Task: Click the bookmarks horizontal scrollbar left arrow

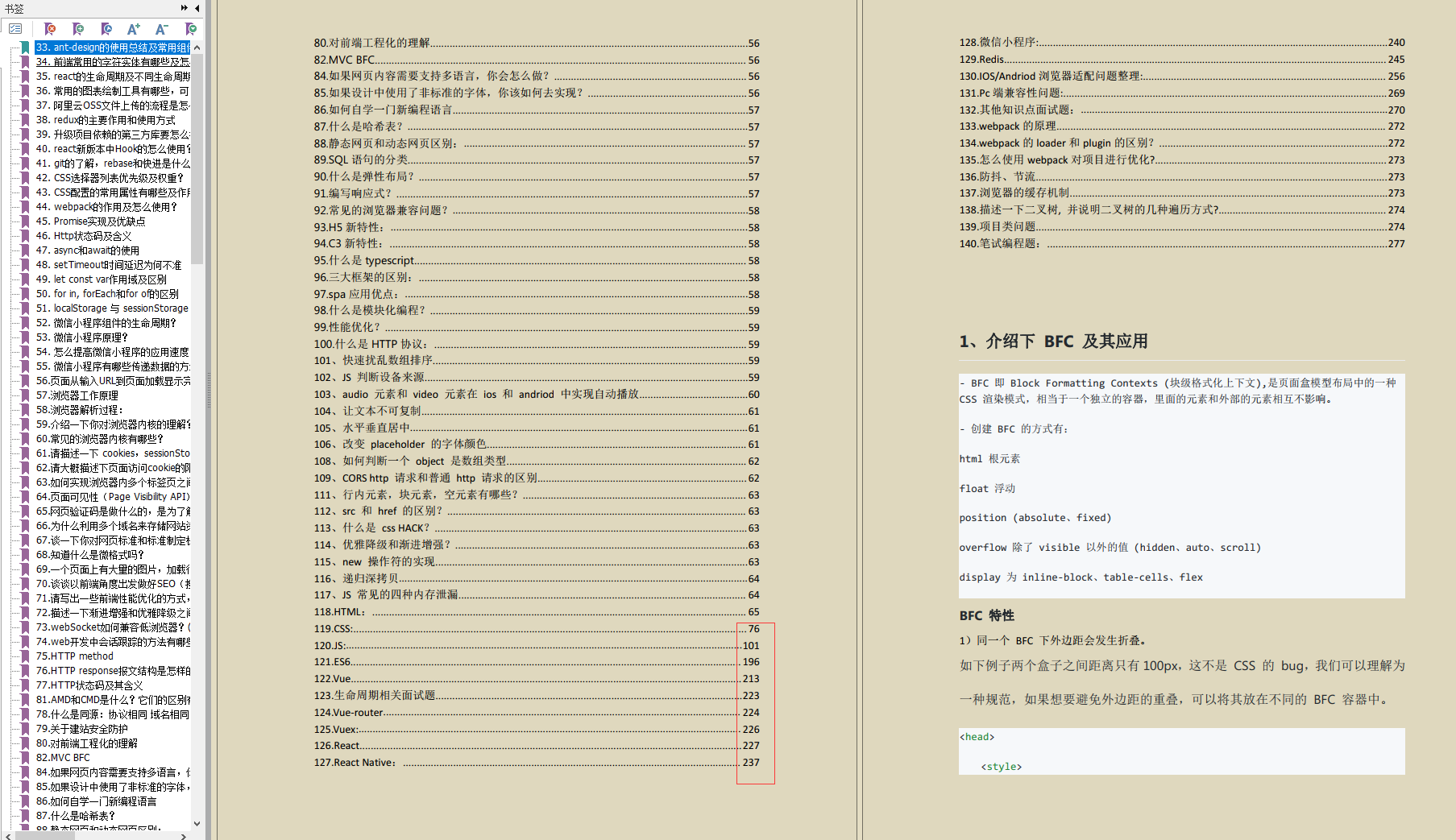Action: 8,836
